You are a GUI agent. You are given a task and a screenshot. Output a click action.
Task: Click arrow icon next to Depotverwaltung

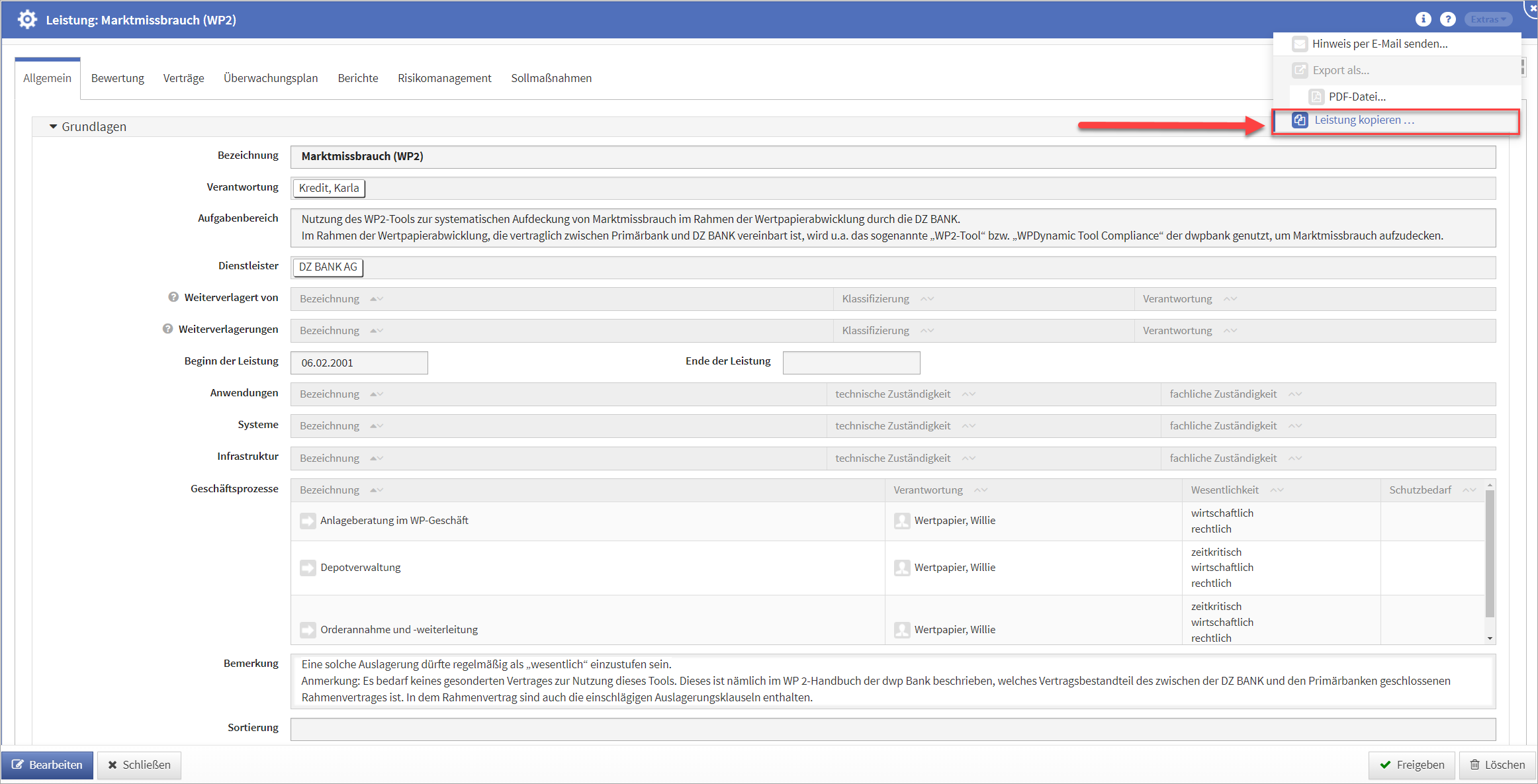tap(308, 568)
